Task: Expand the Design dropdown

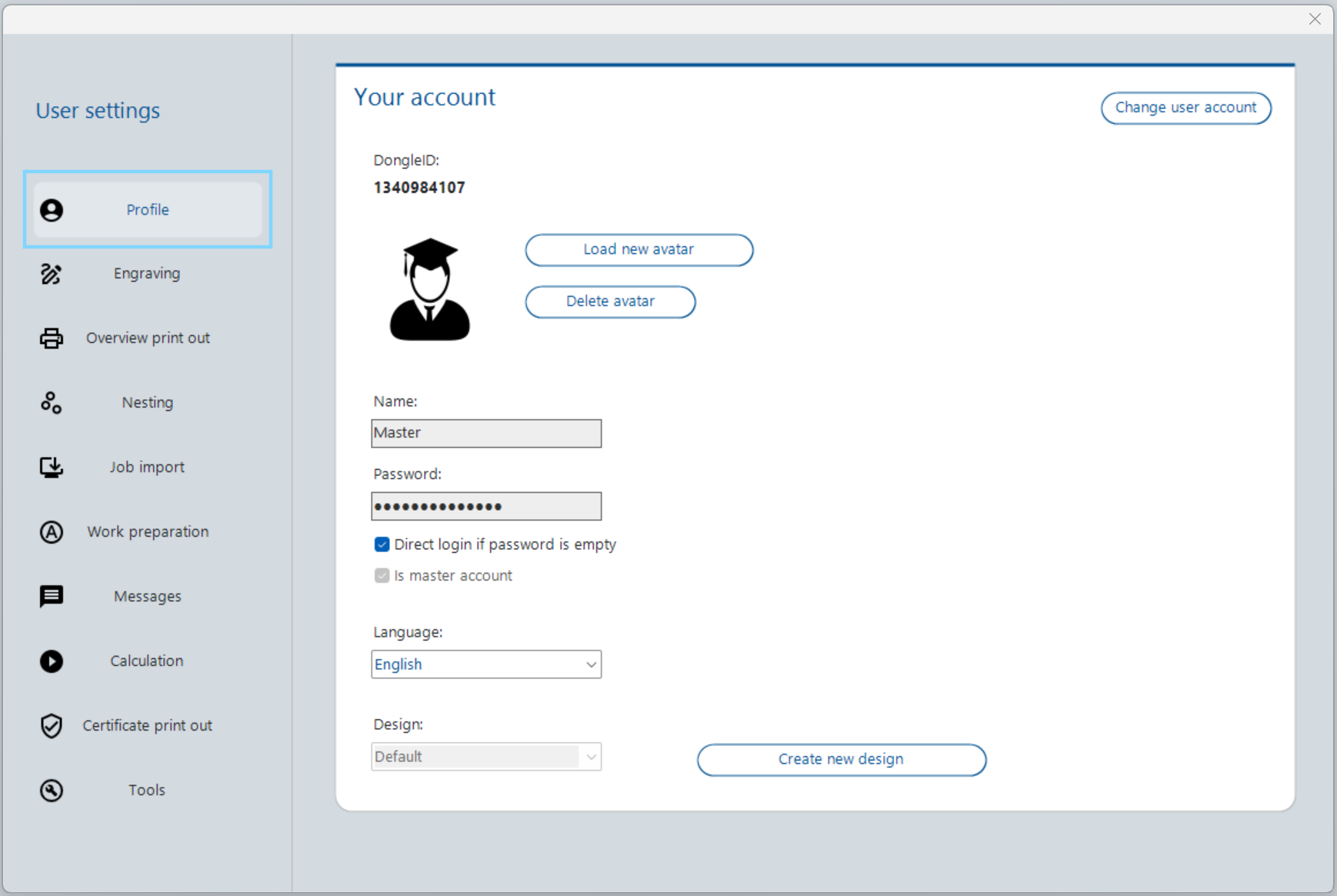Action: click(590, 757)
